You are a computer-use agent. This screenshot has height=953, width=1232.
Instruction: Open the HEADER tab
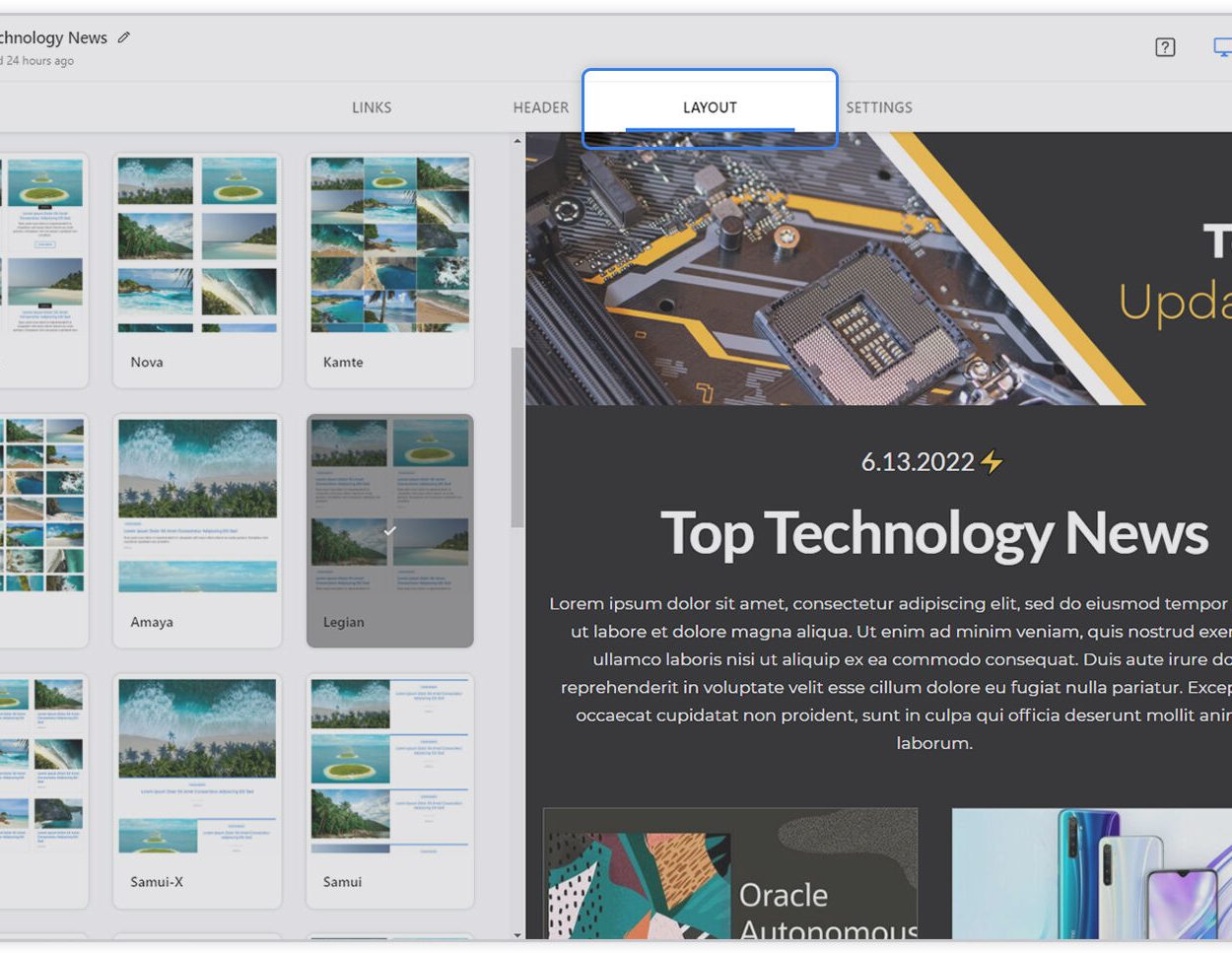tap(540, 107)
